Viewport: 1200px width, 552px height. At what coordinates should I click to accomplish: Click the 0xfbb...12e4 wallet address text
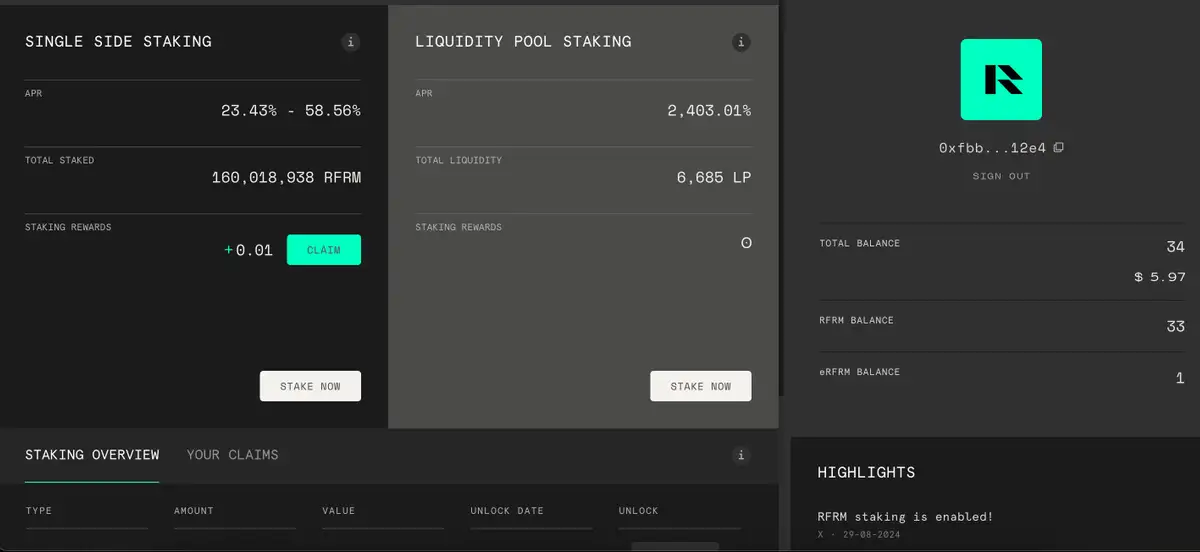pyautogui.click(x=992, y=148)
